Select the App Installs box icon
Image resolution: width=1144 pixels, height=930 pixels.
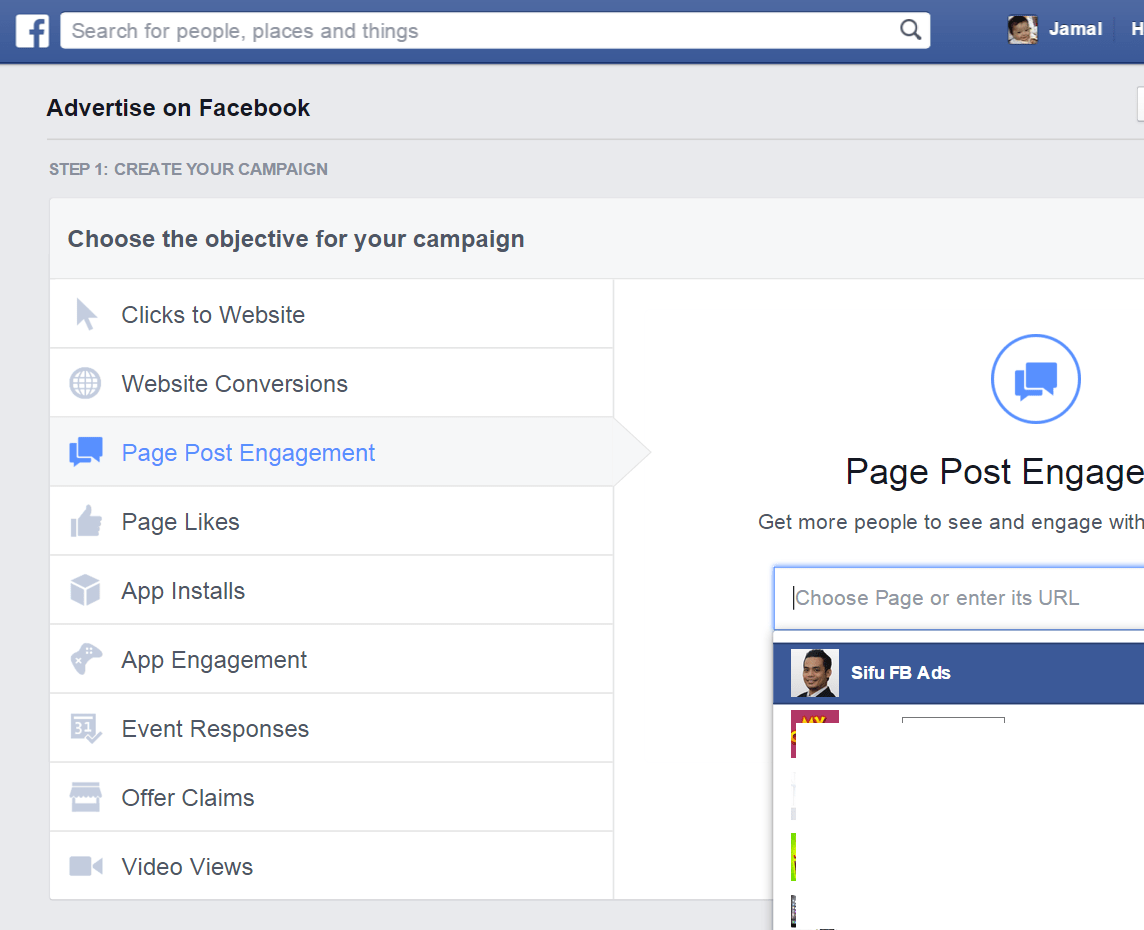click(85, 590)
